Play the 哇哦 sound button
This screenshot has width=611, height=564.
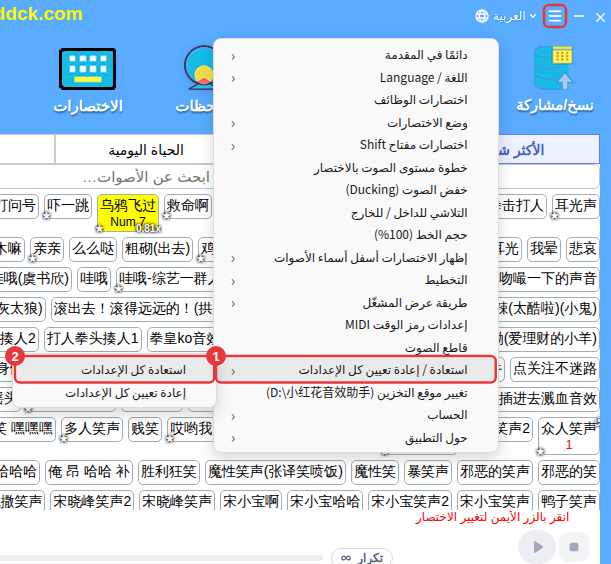(94, 279)
